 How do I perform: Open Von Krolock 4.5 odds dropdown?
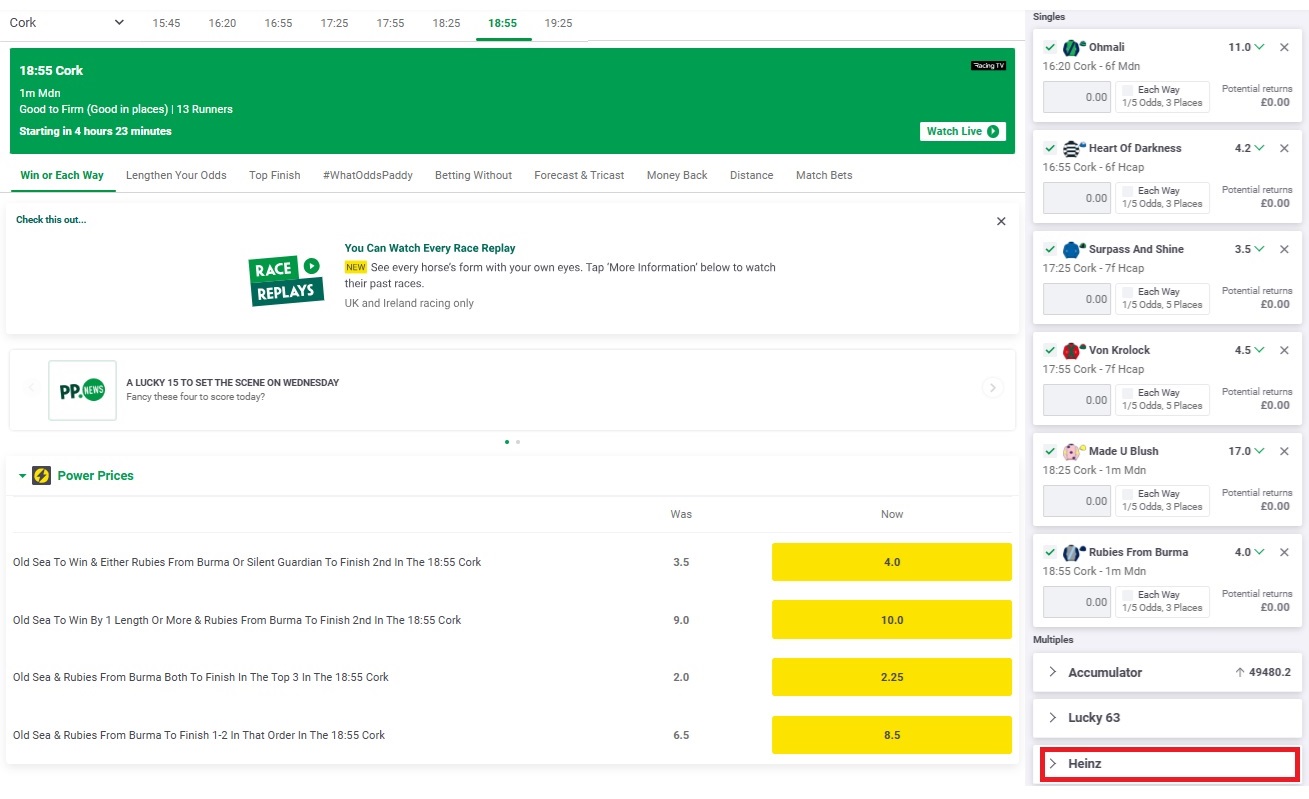1250,350
